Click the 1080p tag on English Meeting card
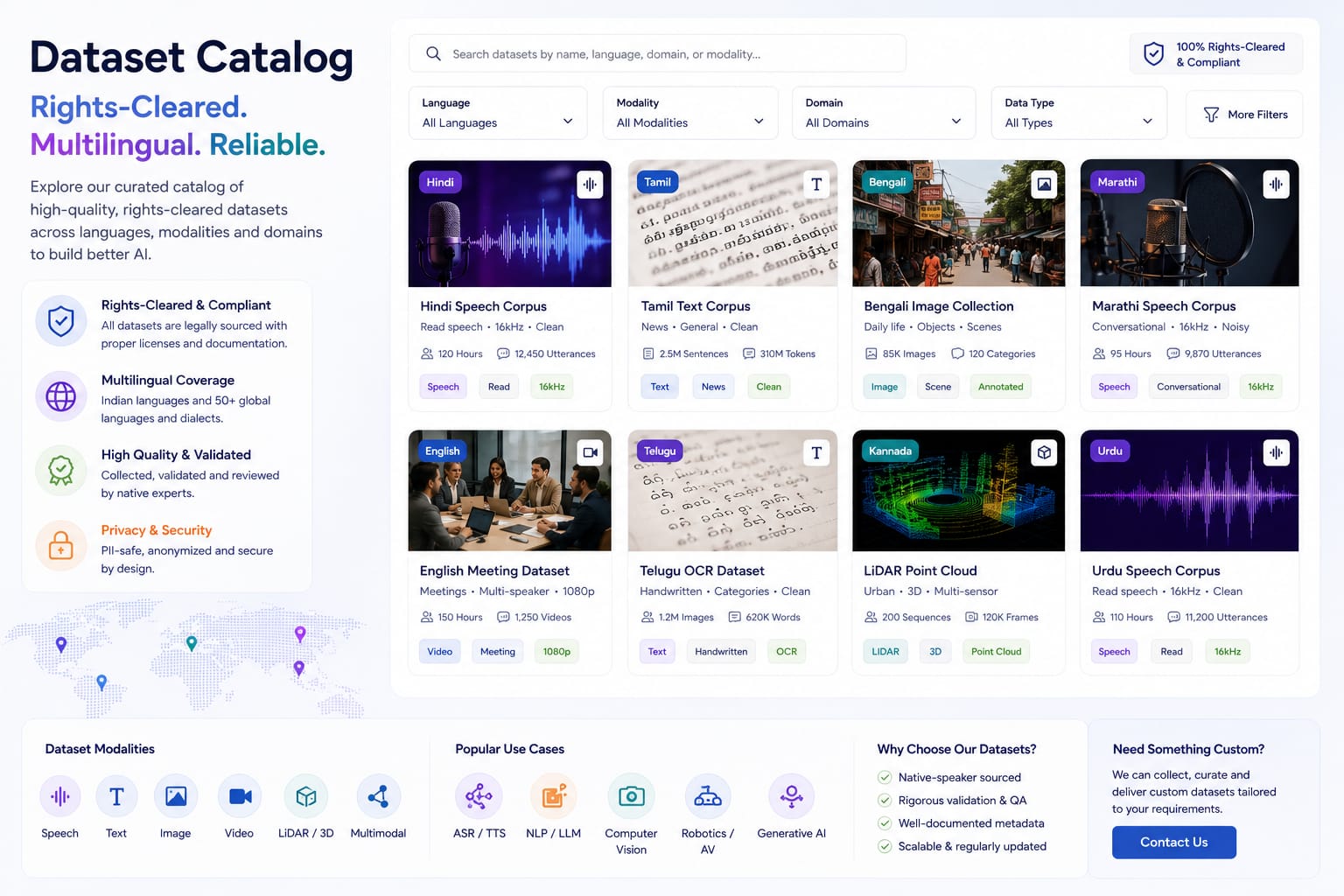Viewport: 1344px width, 896px height. (x=556, y=652)
